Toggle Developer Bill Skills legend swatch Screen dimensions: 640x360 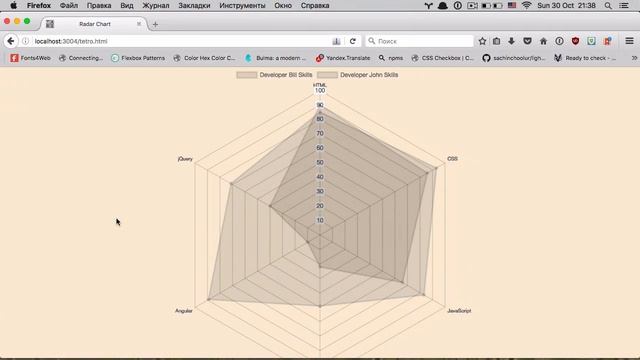(247, 75)
